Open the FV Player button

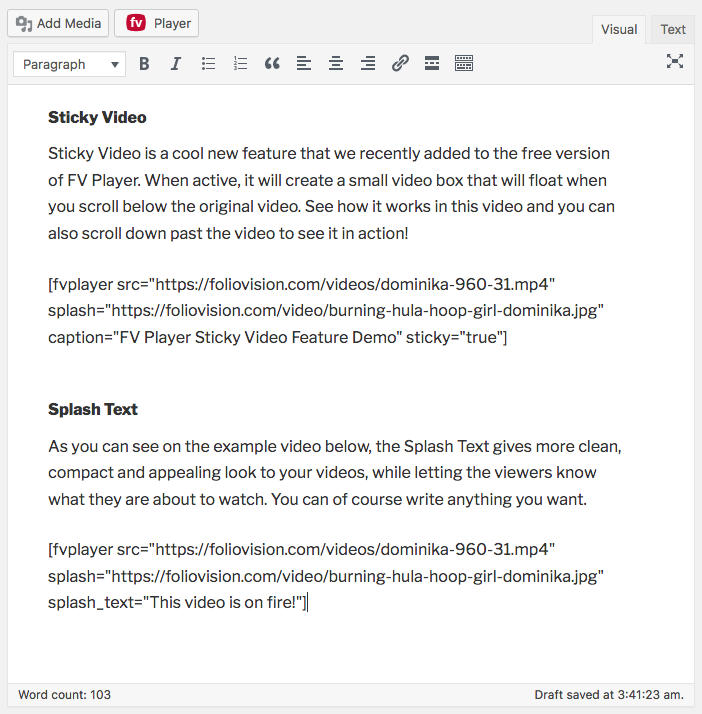156,23
